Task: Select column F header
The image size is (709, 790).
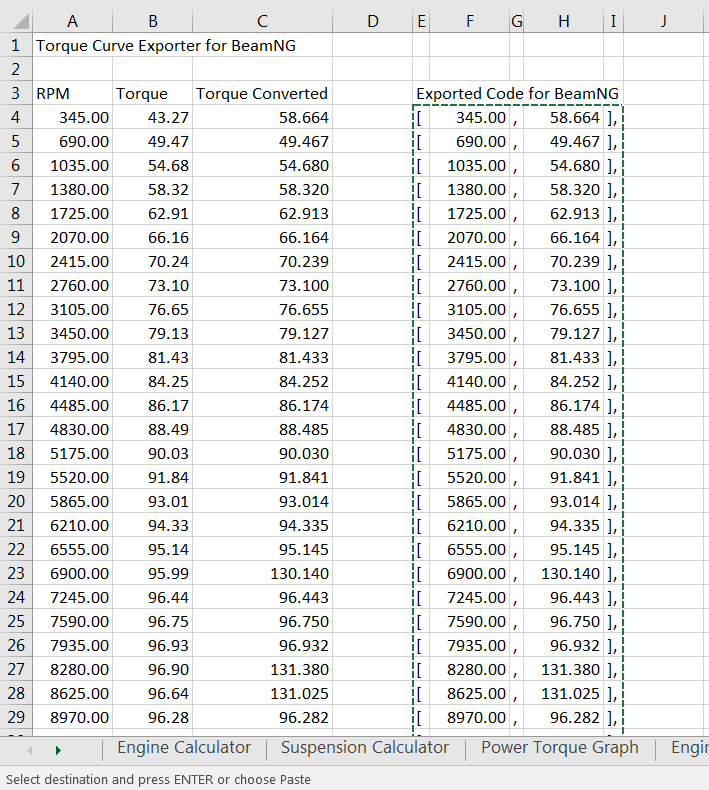Action: (470, 21)
